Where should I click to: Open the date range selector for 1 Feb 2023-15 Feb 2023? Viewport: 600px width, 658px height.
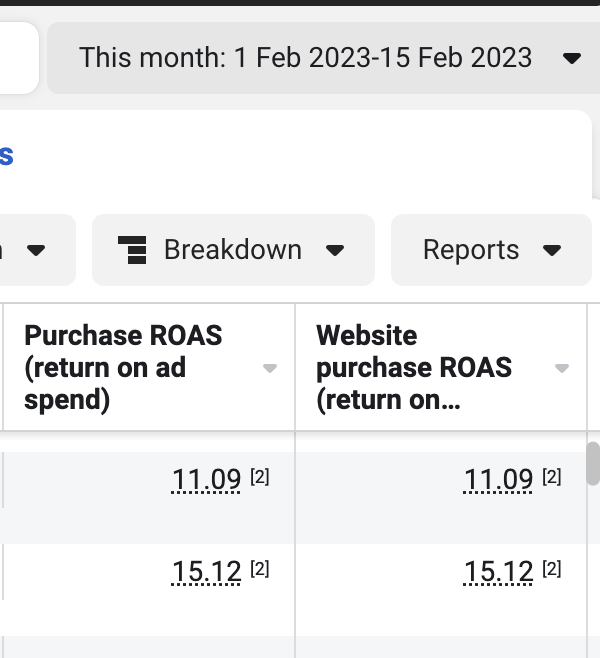pyautogui.click(x=323, y=58)
